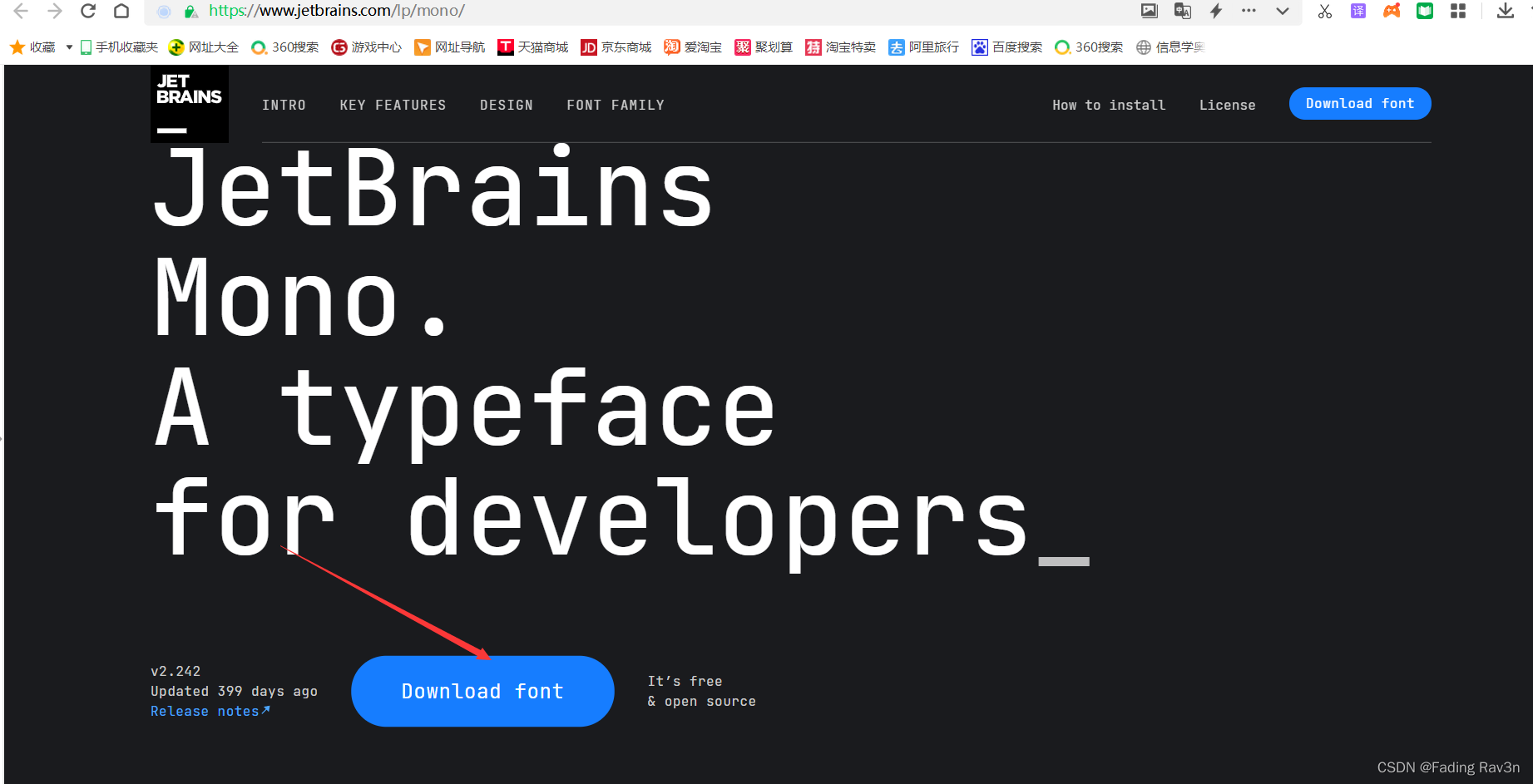Viewport: 1533px width, 784px height.
Task: Click the header Download font button
Action: pyautogui.click(x=1360, y=103)
